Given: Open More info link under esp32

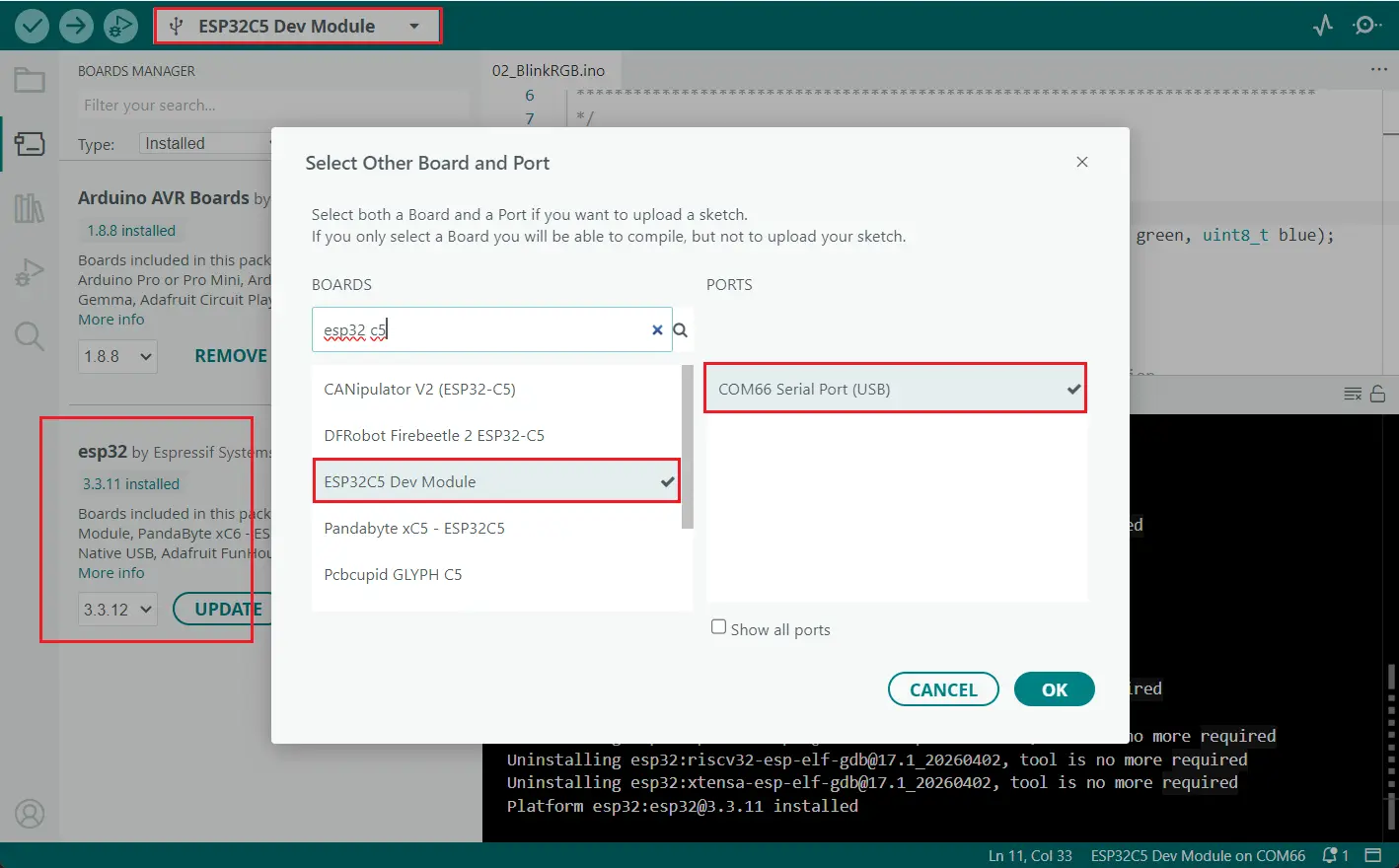Looking at the screenshot, I should pos(111,573).
